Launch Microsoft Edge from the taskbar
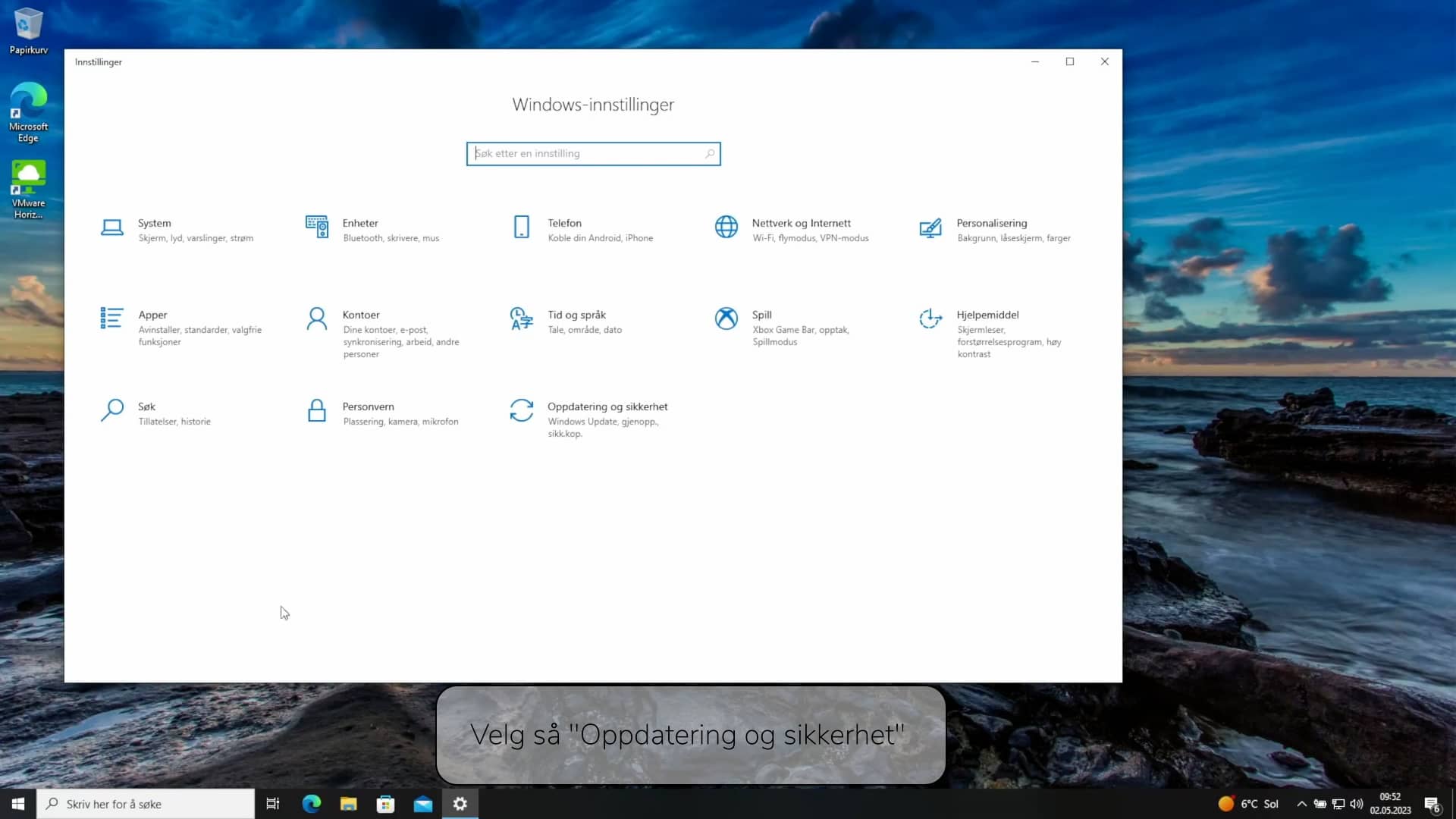Image resolution: width=1456 pixels, height=819 pixels. tap(312, 803)
